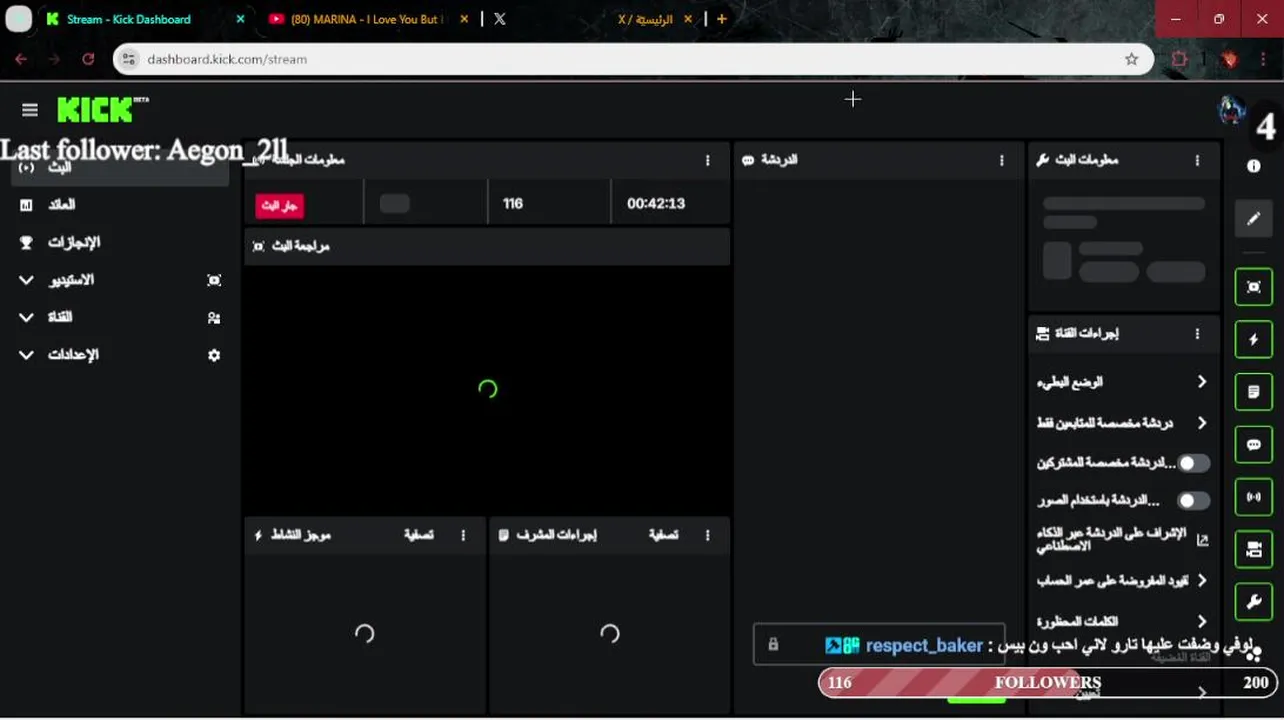Screen dimensions: 1284x720
Task: Click the lock icon in chat input
Action: pyautogui.click(x=773, y=644)
